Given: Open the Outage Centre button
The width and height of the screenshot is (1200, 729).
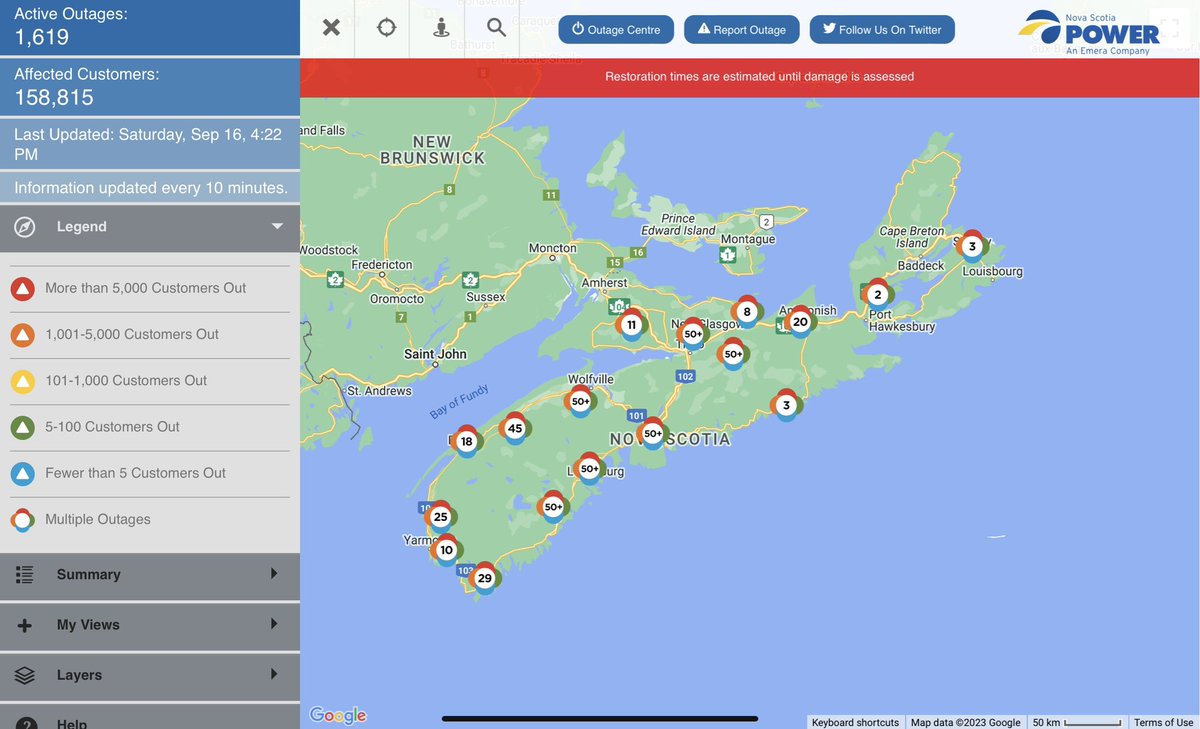Looking at the screenshot, I should pos(616,30).
